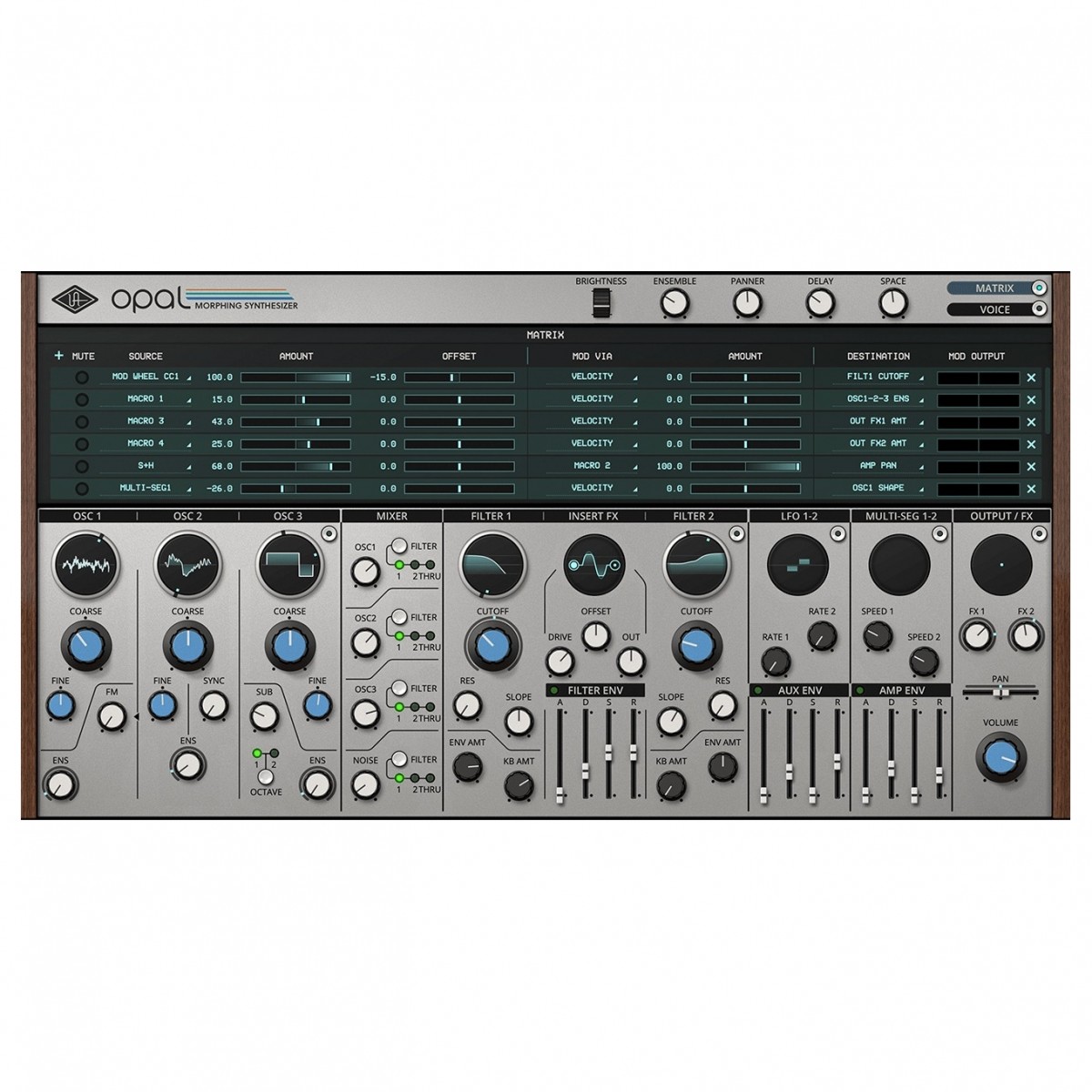Image resolution: width=1092 pixels, height=1092 pixels.
Task: Toggle the Brightness switch
Action: (x=601, y=304)
